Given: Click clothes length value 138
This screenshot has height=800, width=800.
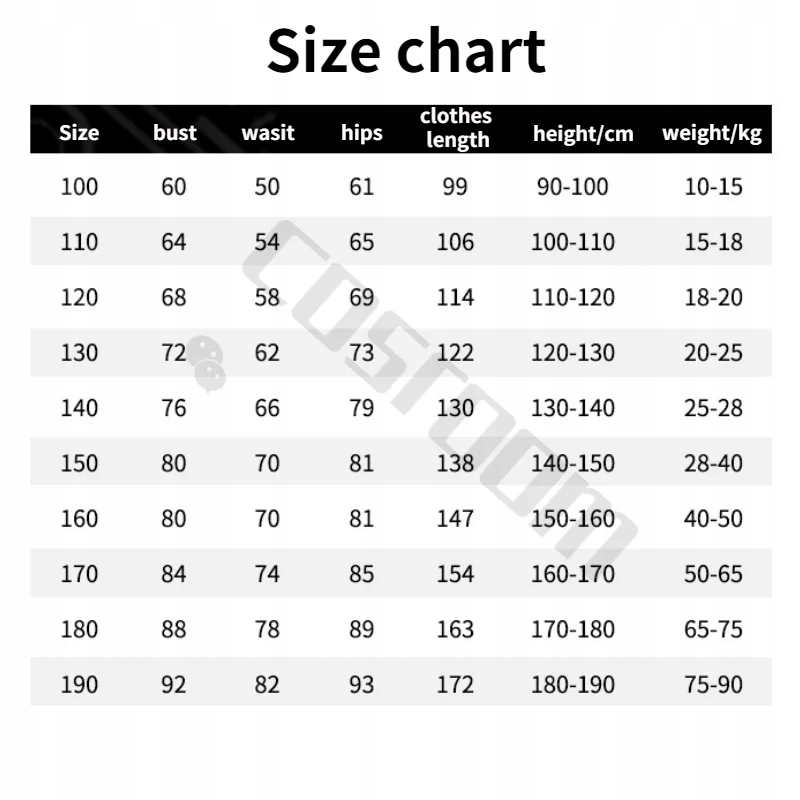Looking at the screenshot, I should 455,463.
